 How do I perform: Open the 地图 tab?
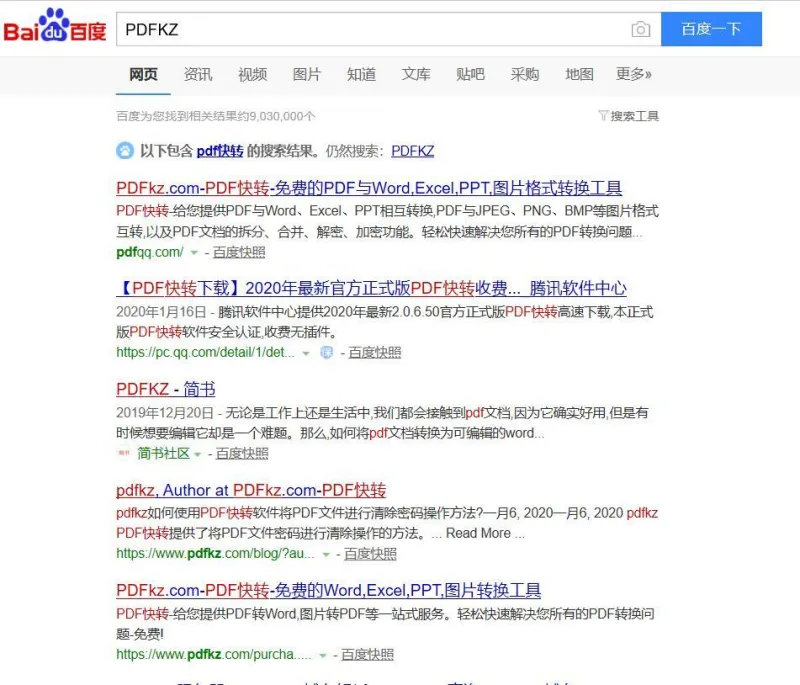579,74
